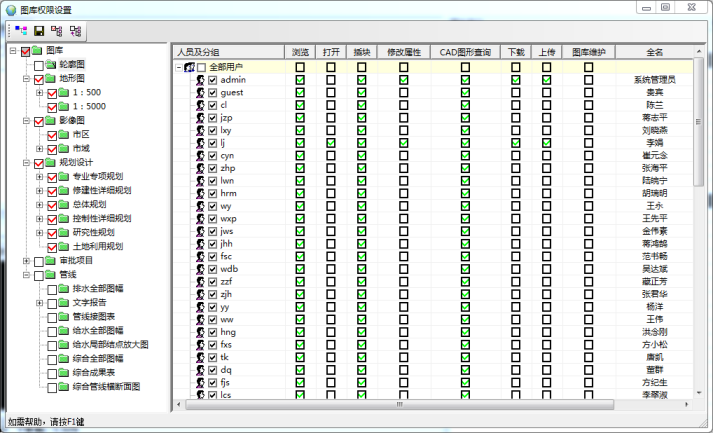This screenshot has height=433, width=713.
Task: Click the 全部用户 group icon
Action: pos(187,67)
